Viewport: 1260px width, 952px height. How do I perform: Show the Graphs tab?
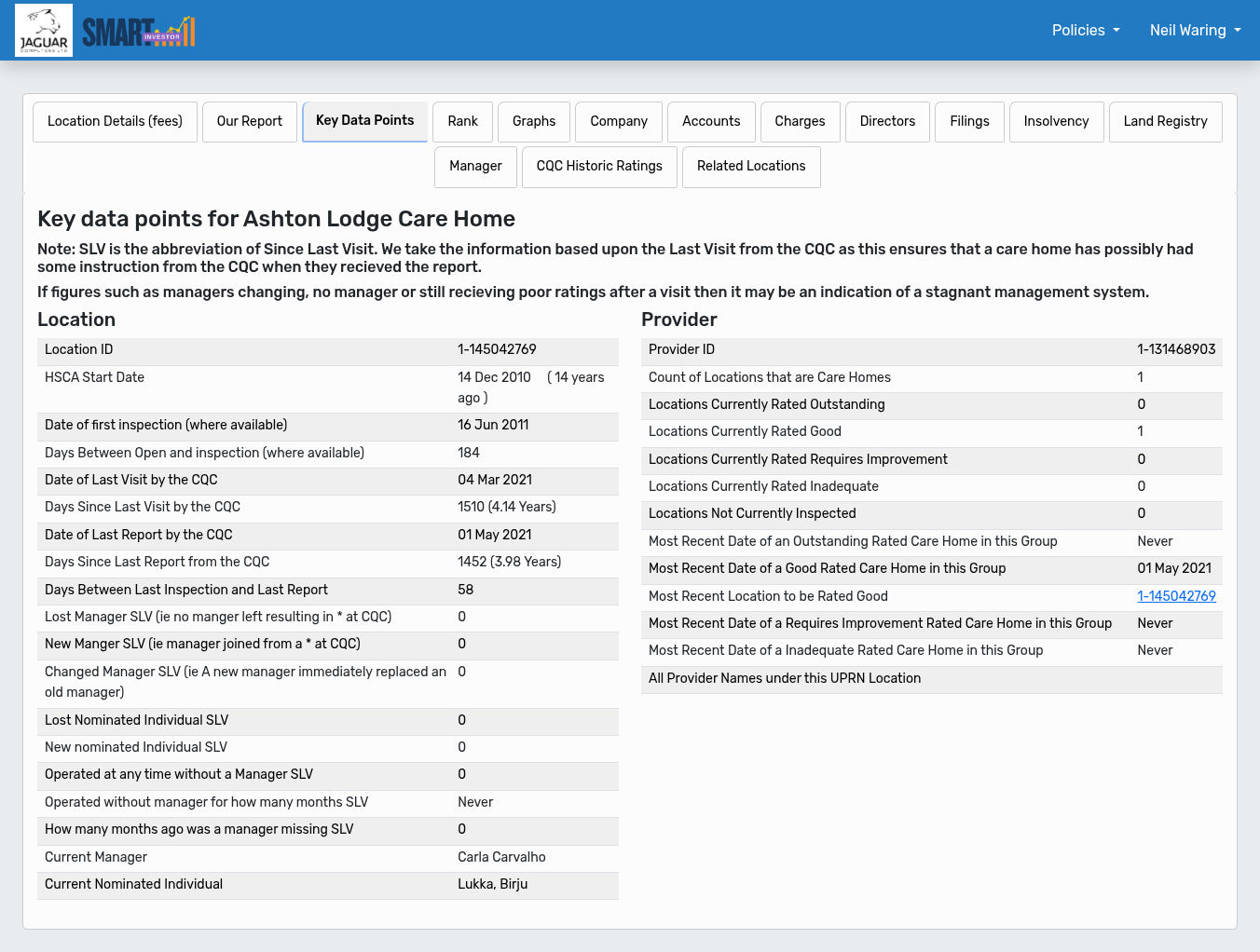(534, 122)
